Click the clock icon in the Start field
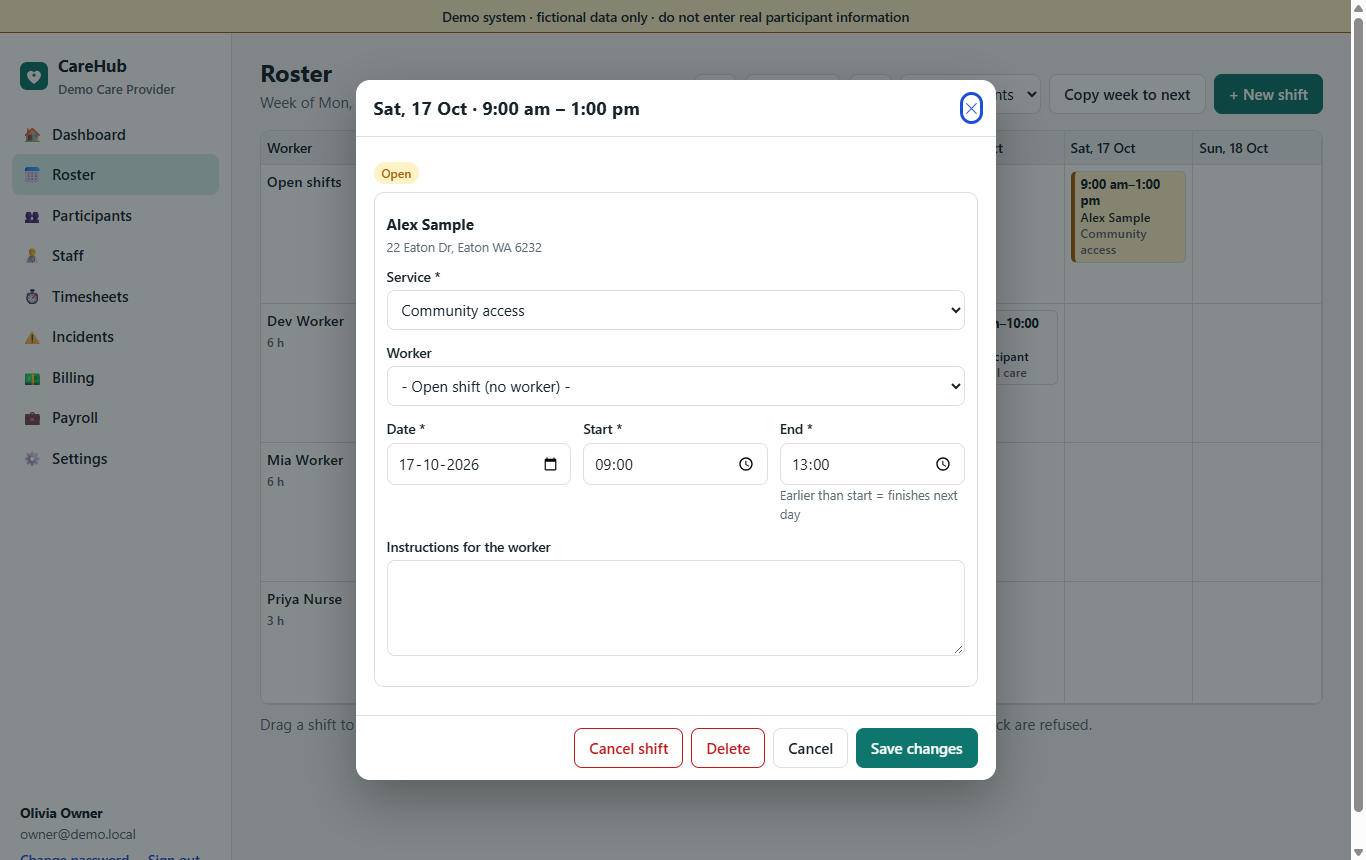The image size is (1366, 860). [x=746, y=464]
